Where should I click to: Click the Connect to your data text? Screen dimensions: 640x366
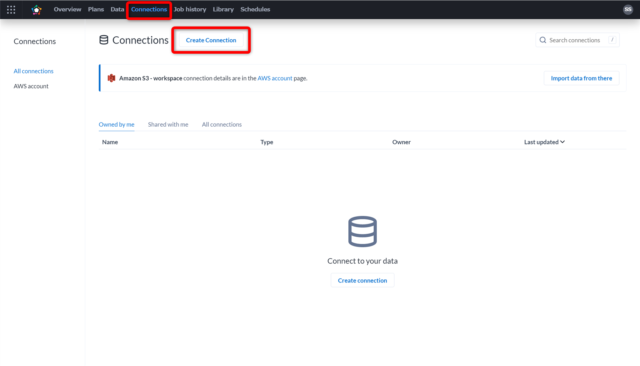pos(362,261)
